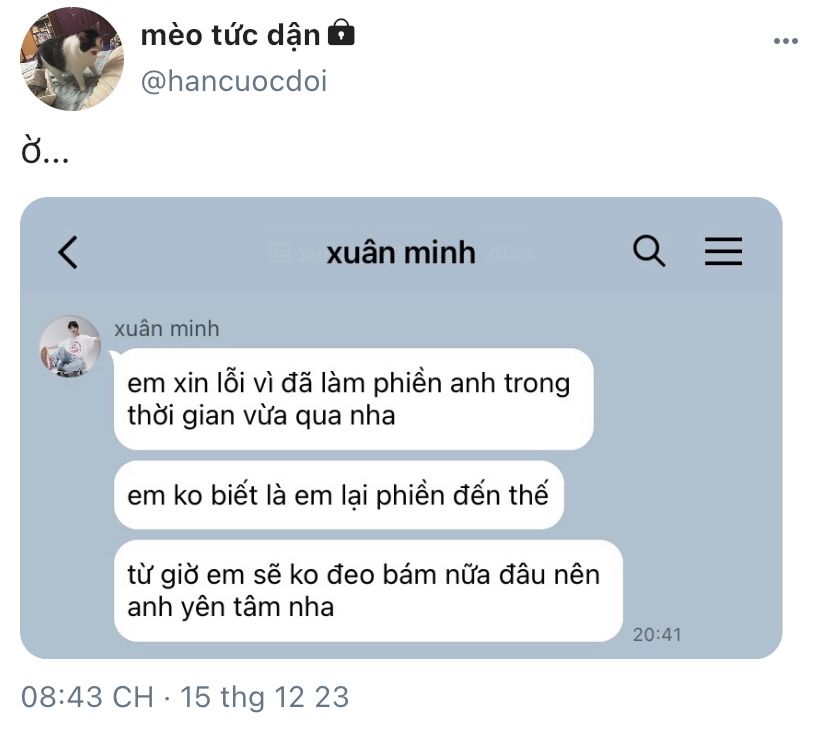Click the date 15 thg 12 23
The width and height of the screenshot is (828, 733).
[265, 697]
